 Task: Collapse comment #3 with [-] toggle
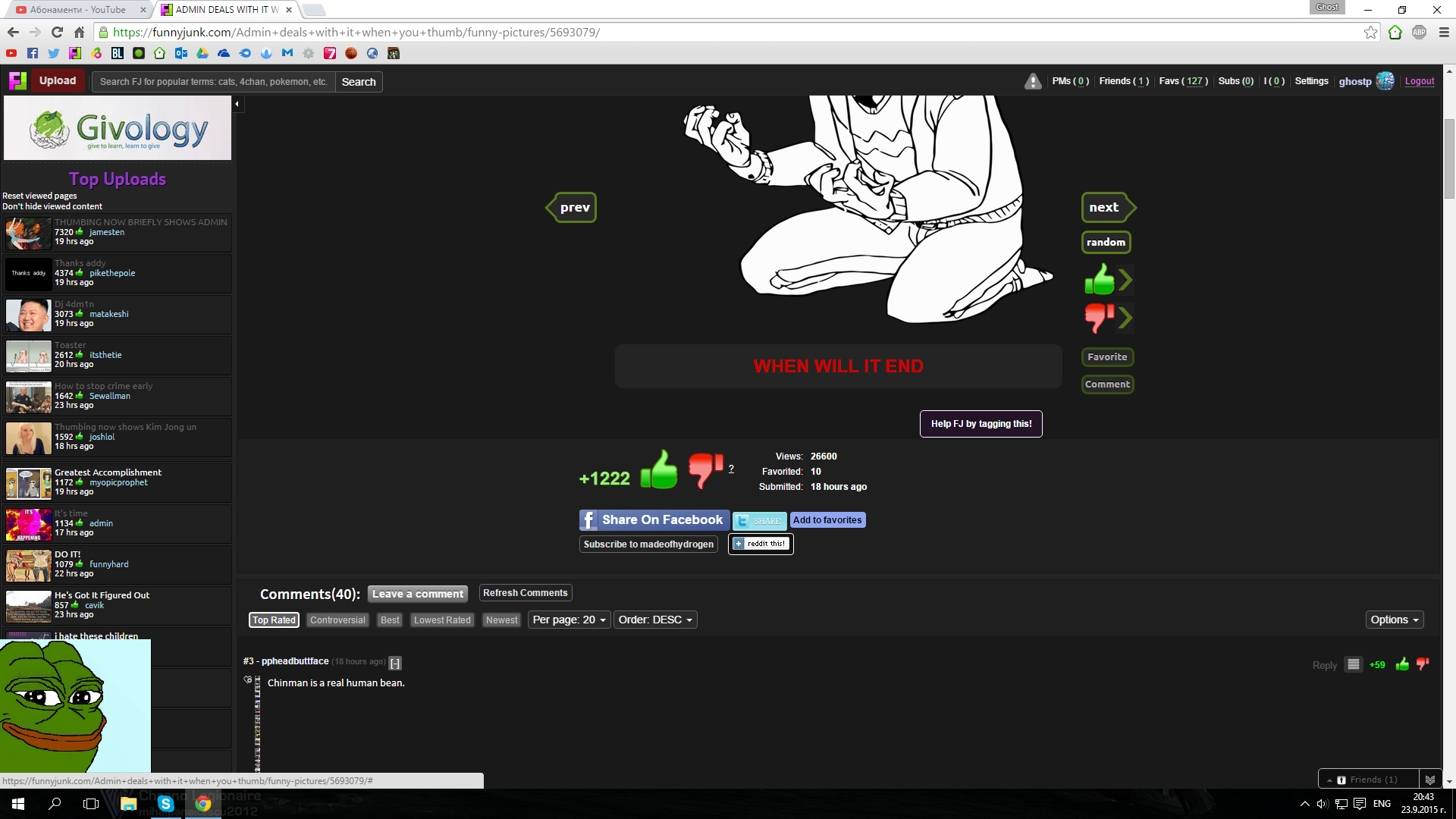(395, 663)
